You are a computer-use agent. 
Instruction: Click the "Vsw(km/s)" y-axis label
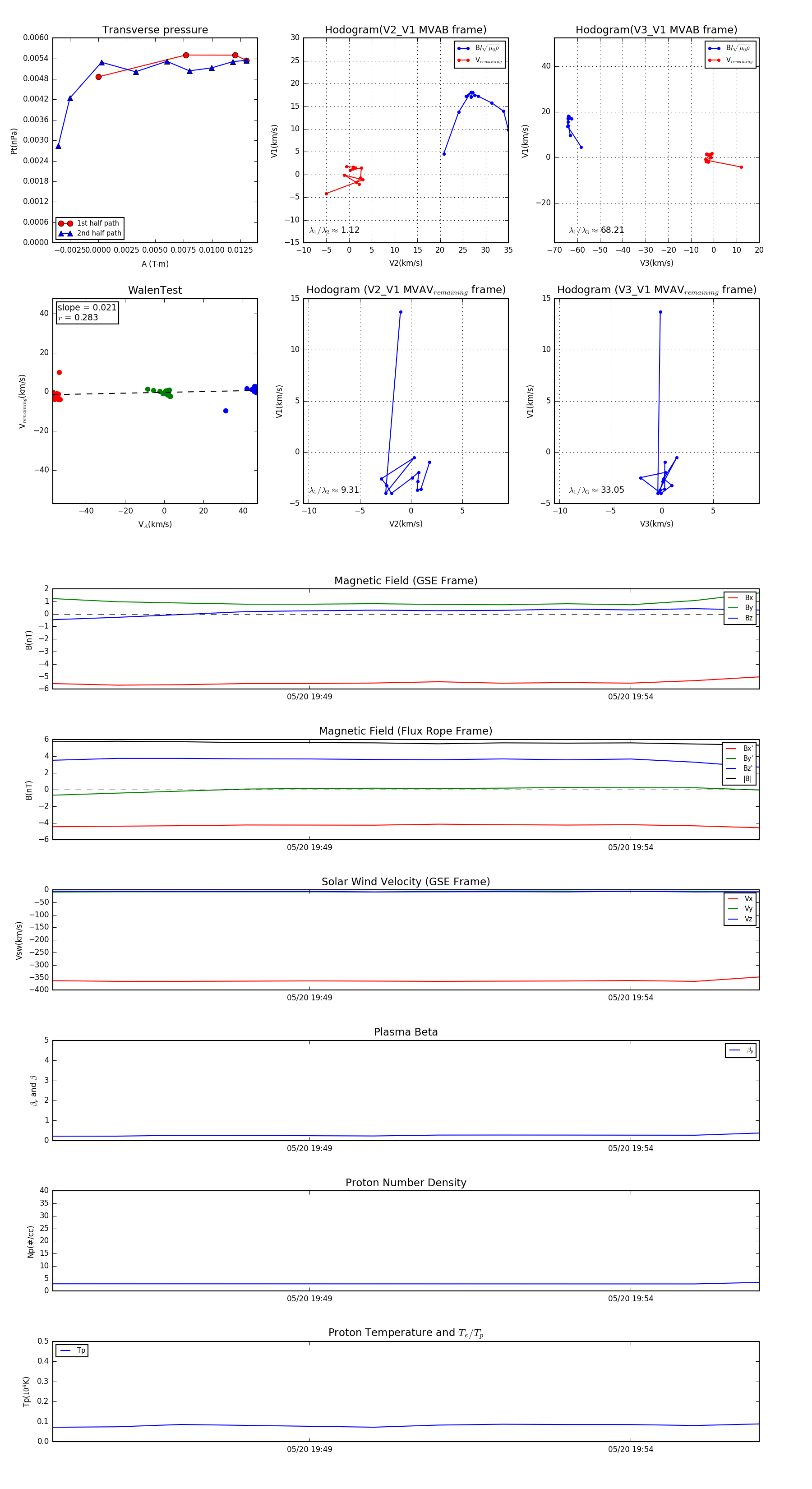click(x=19, y=940)
